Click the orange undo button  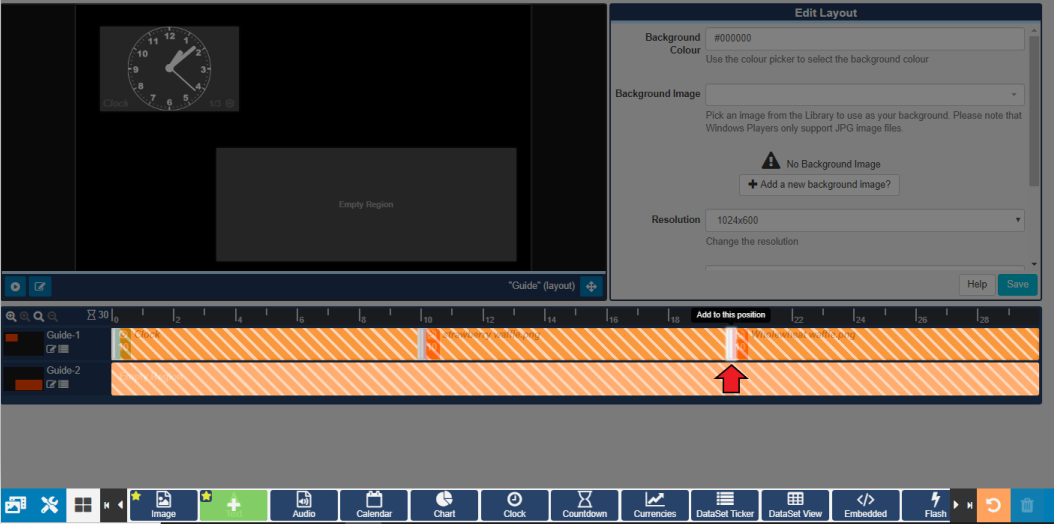click(x=993, y=505)
